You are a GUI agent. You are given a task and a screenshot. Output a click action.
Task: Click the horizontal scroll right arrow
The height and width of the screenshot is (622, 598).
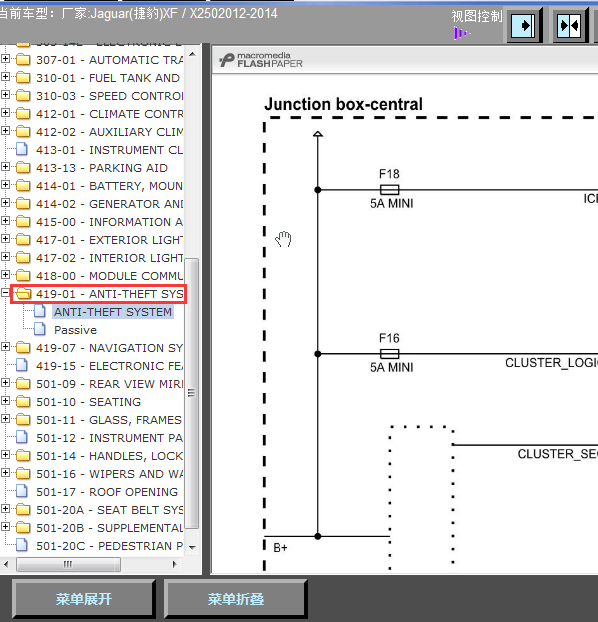pyautogui.click(x=175, y=564)
